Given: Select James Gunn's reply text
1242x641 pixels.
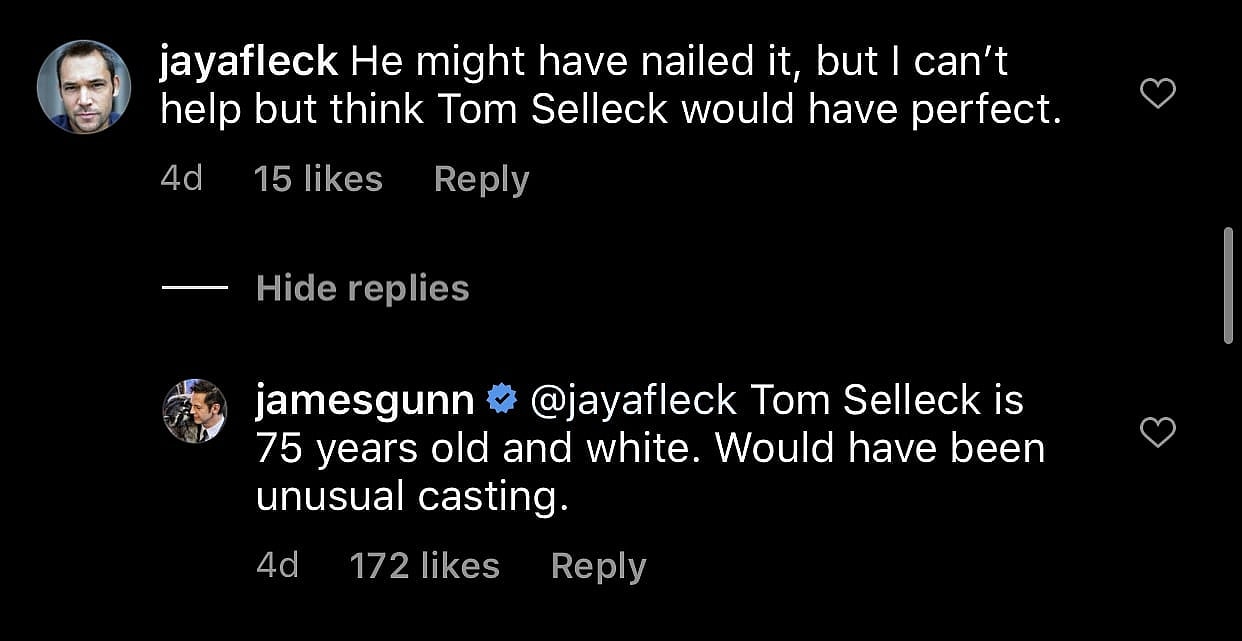Looking at the screenshot, I should (x=650, y=447).
